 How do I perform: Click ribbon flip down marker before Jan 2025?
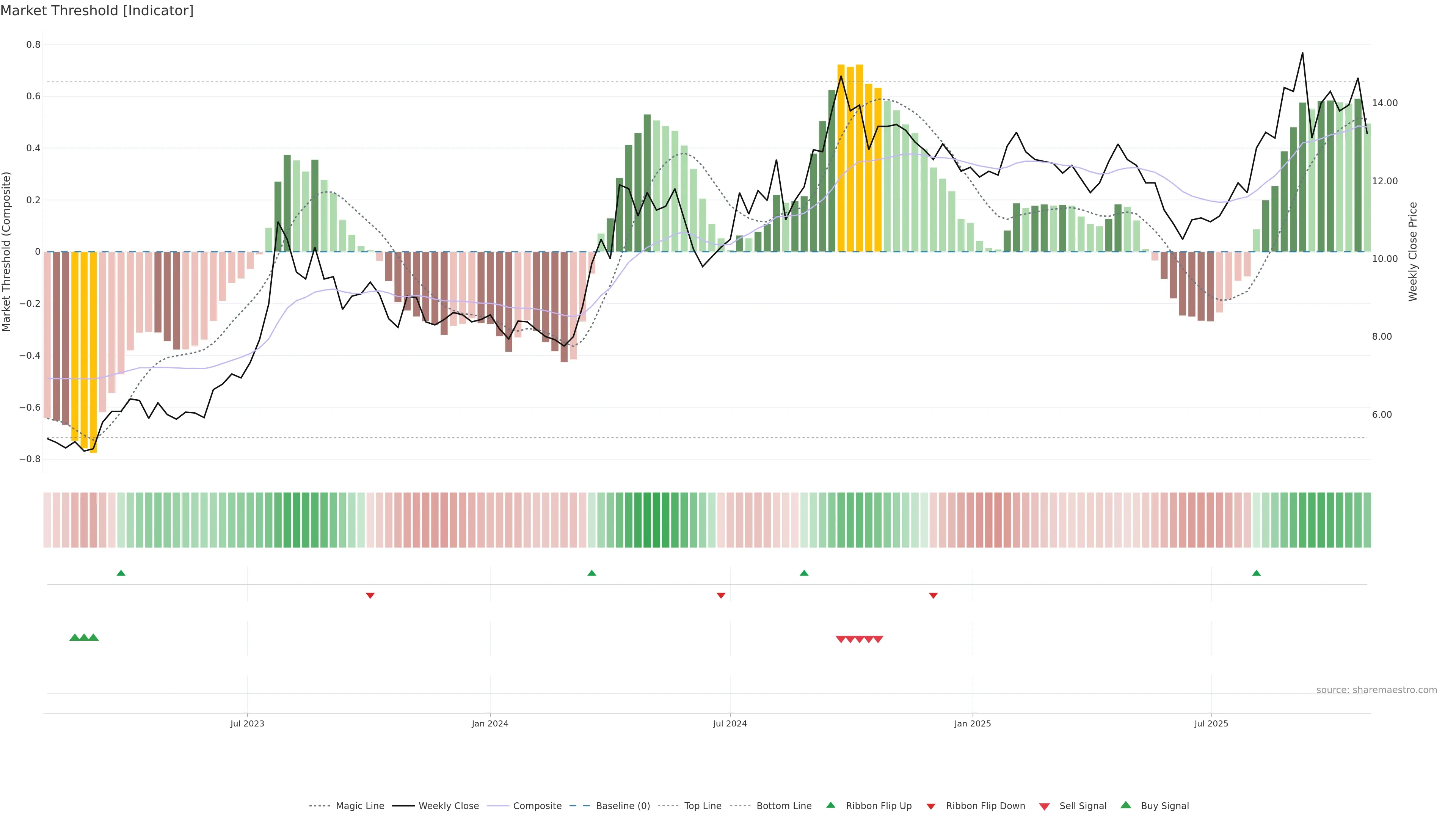click(933, 595)
